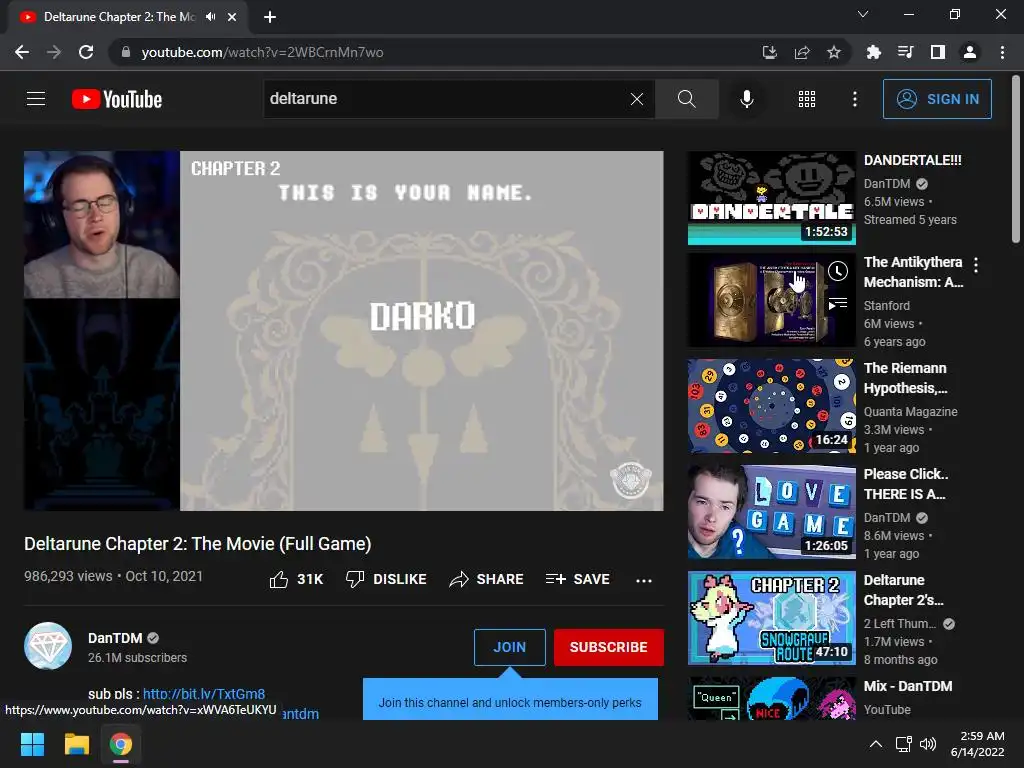The image size is (1024, 768).
Task: Add Antikythera video to Watch Later
Action: (x=838, y=270)
